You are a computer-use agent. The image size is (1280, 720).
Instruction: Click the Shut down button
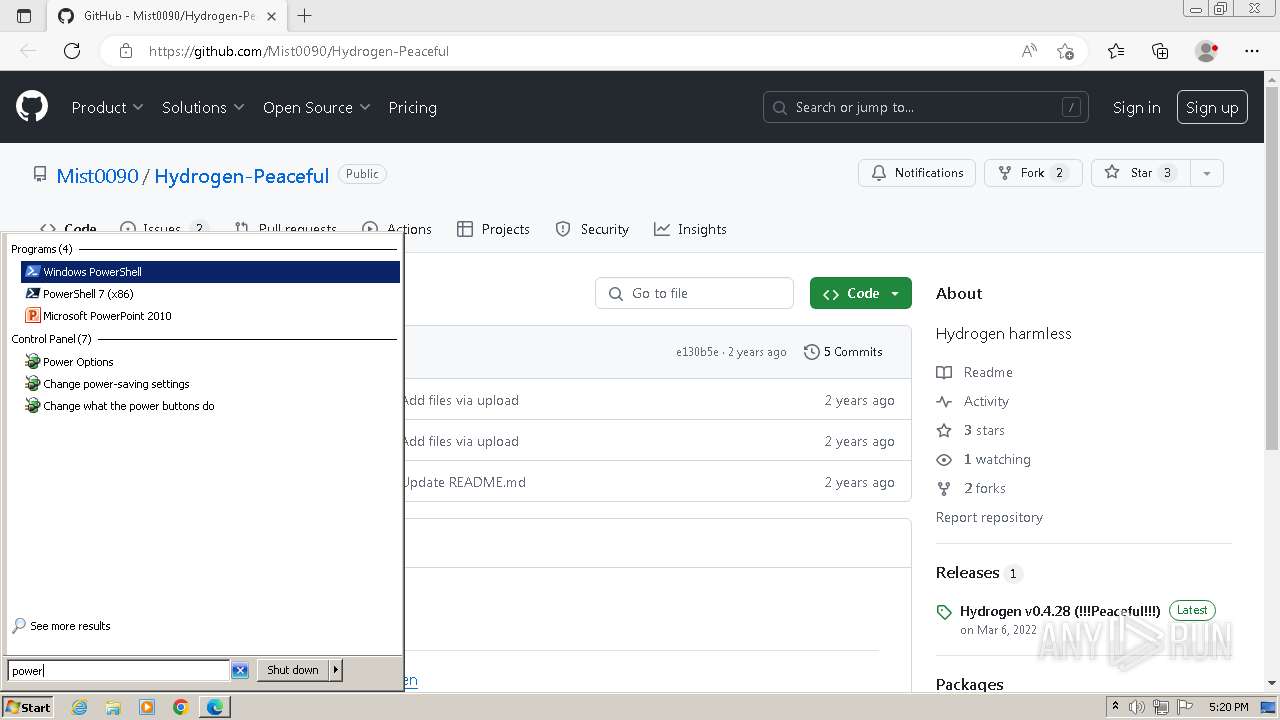pyautogui.click(x=293, y=670)
